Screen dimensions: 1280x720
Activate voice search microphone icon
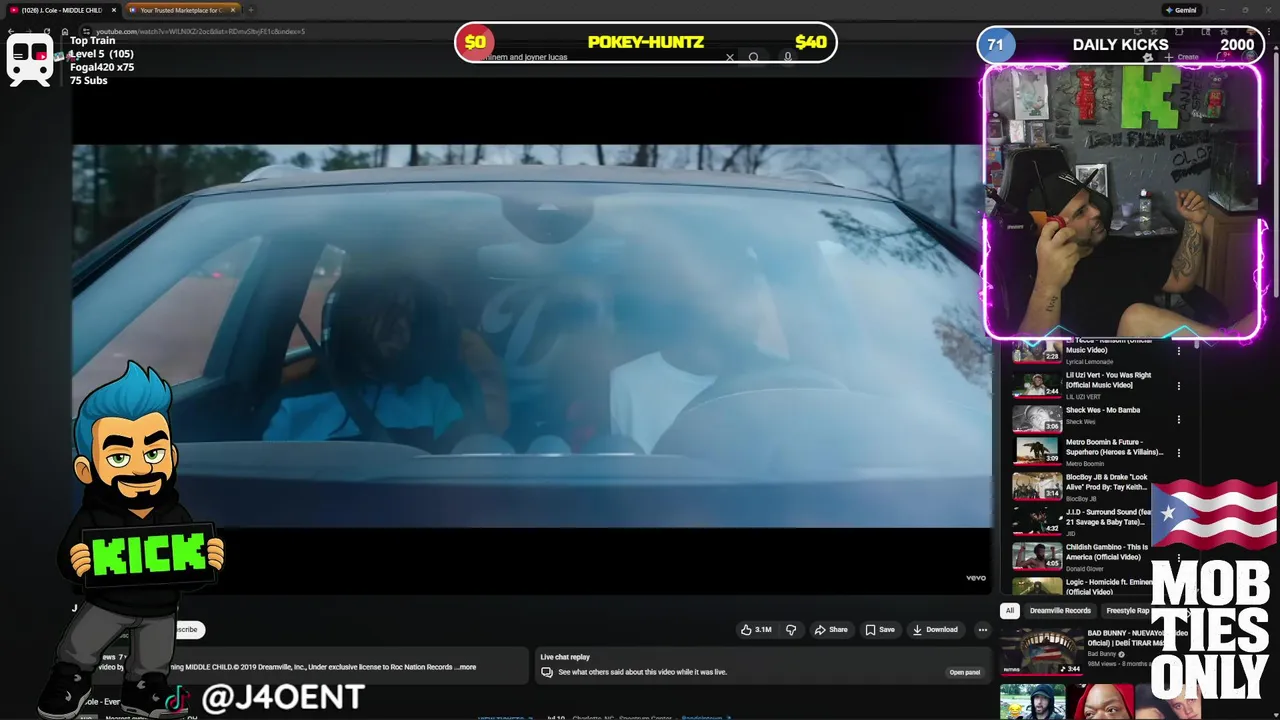click(x=788, y=57)
